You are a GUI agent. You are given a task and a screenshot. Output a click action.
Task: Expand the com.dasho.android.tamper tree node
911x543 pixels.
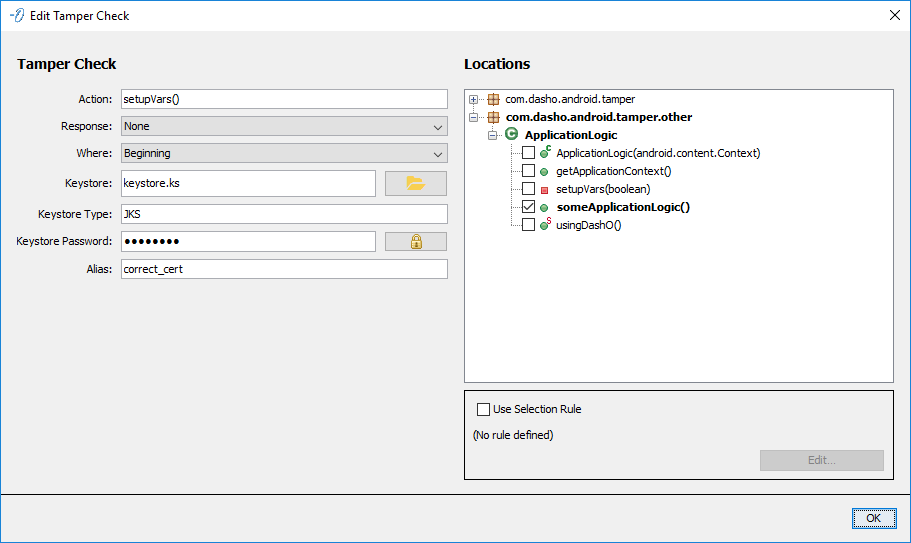[474, 100]
